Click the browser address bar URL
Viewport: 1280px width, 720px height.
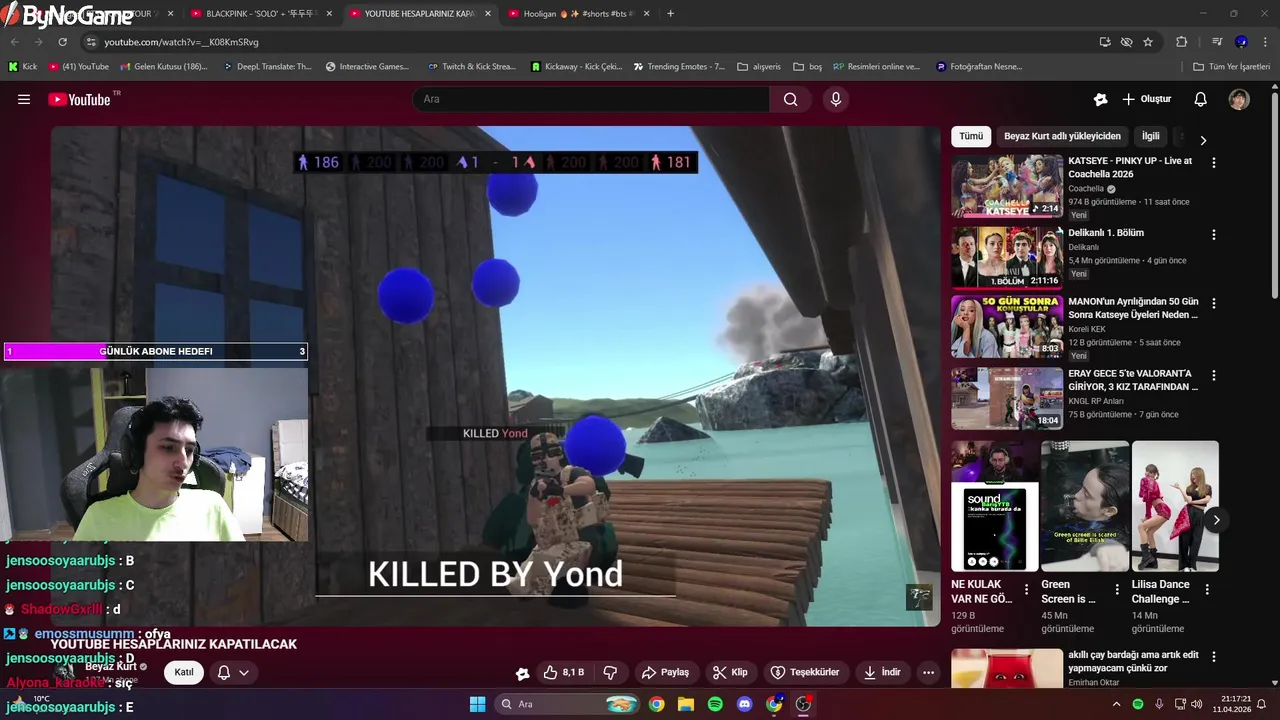[x=182, y=42]
